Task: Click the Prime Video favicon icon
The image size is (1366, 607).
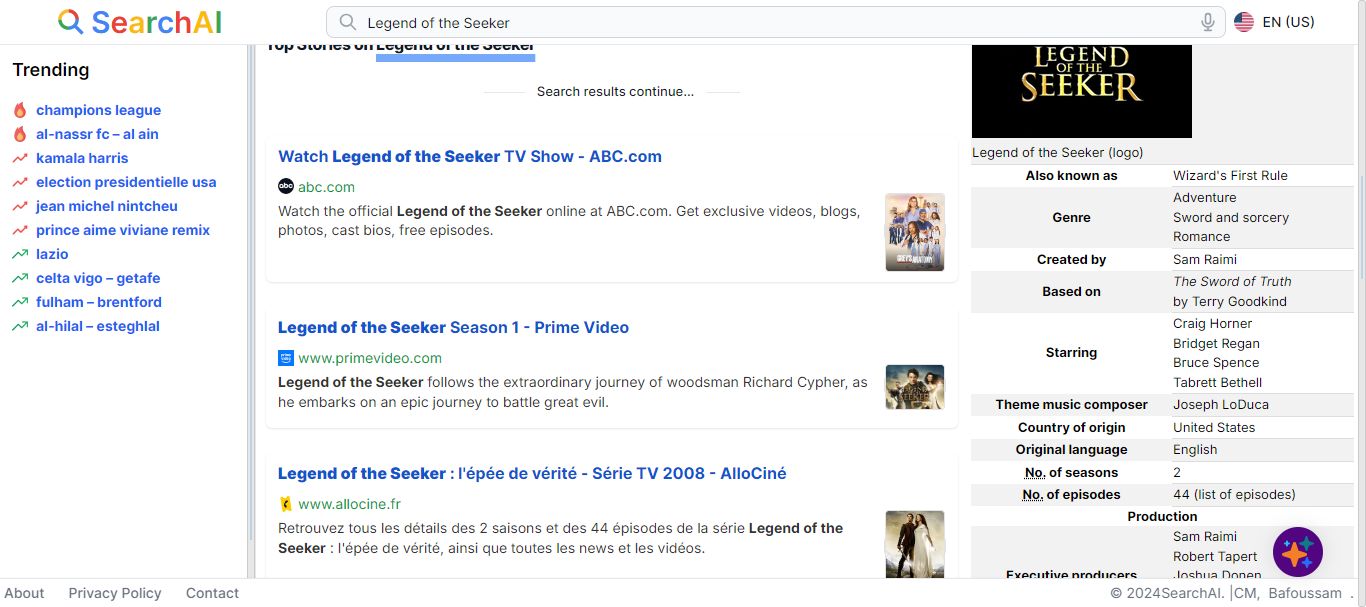Action: (x=286, y=357)
